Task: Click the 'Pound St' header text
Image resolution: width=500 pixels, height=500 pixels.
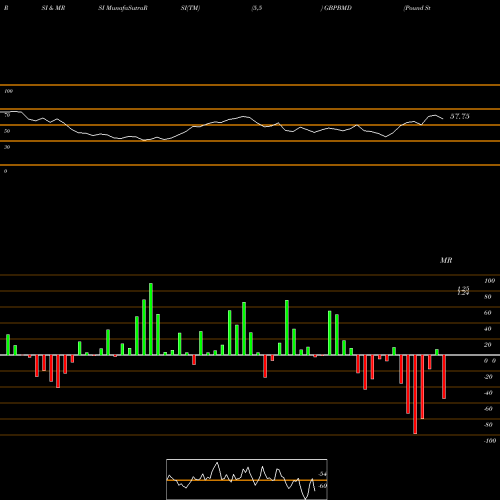Action: pyautogui.click(x=417, y=8)
